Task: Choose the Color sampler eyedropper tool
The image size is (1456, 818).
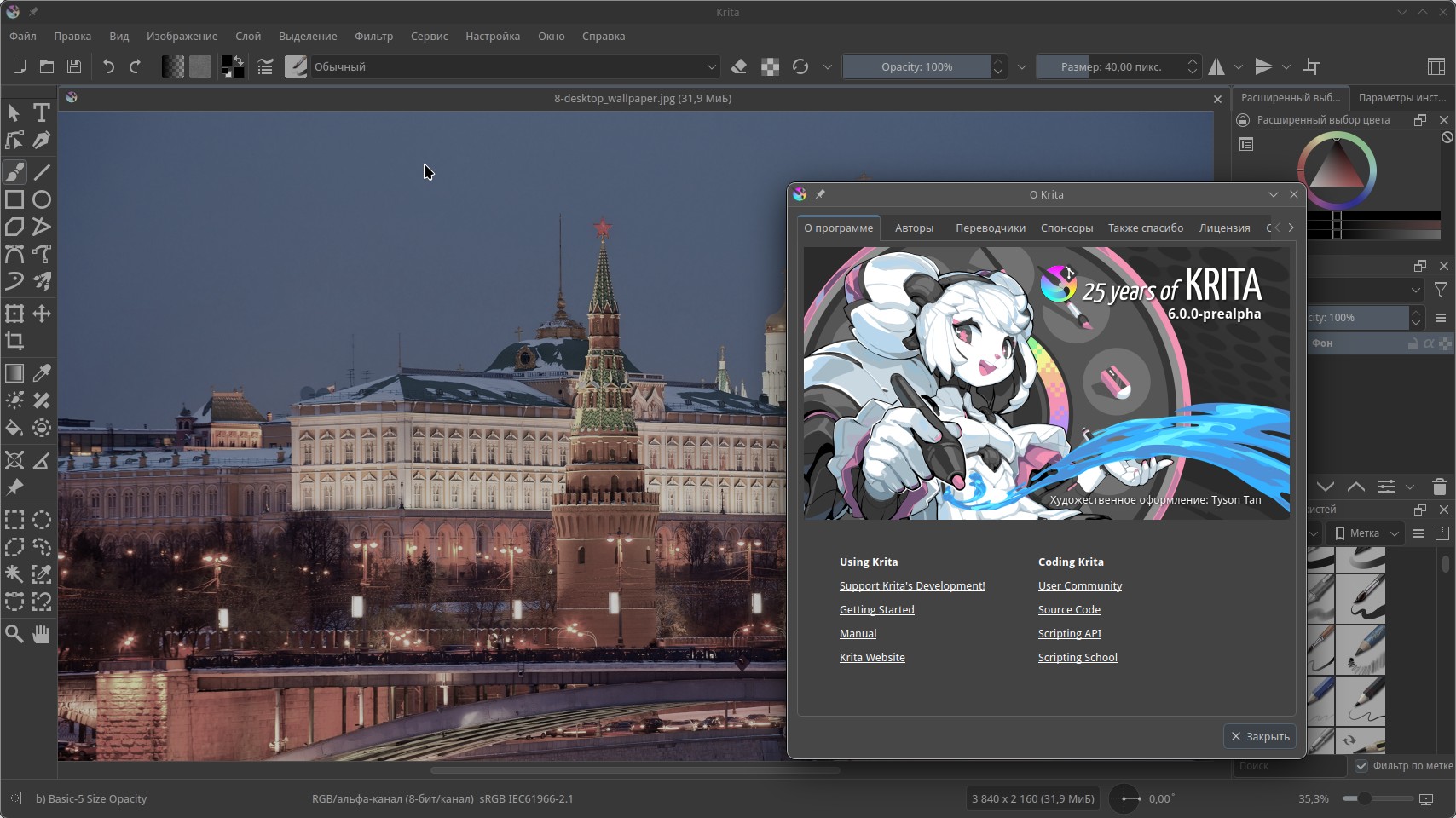Action: (41, 373)
